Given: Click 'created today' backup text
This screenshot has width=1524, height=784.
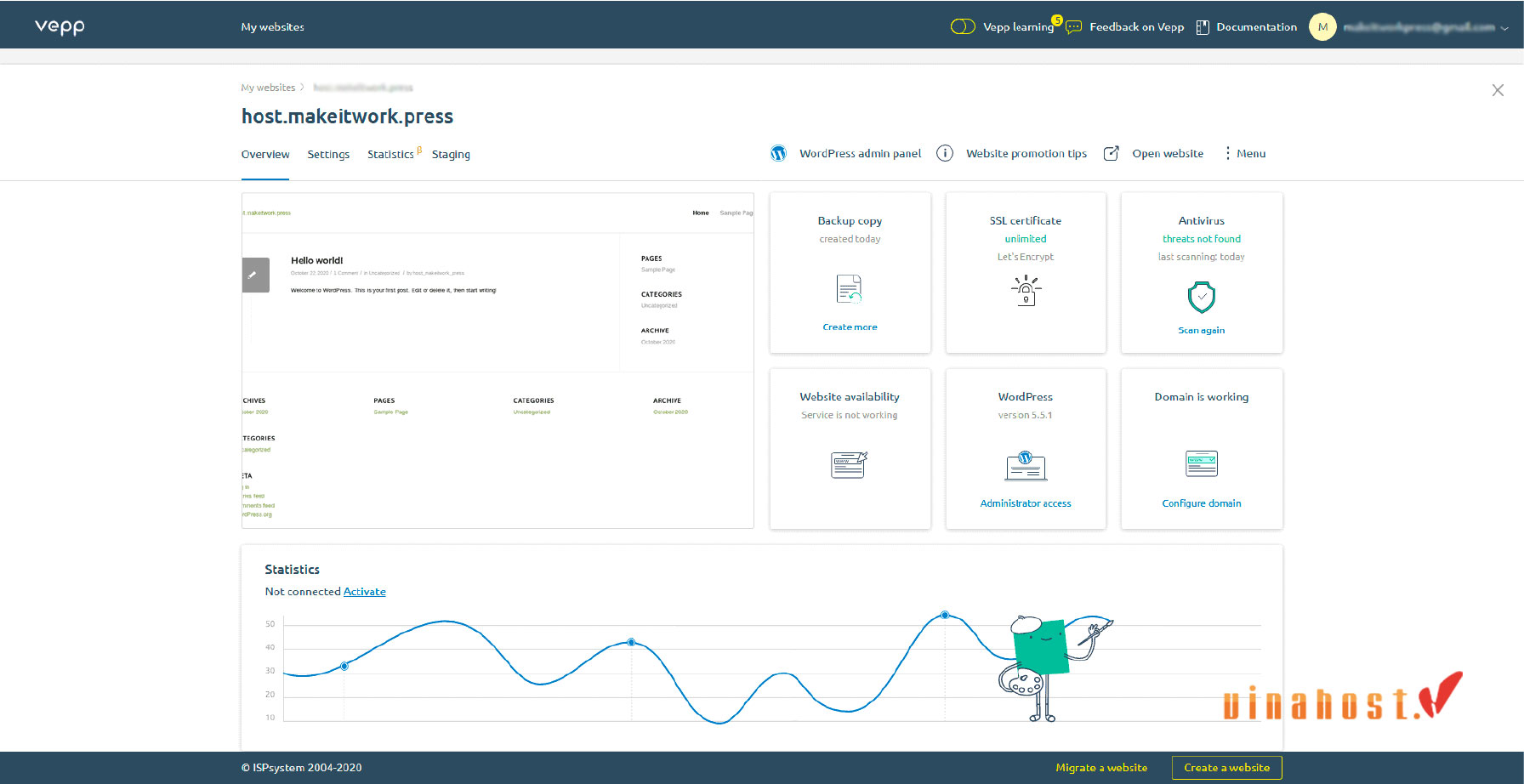Looking at the screenshot, I should (x=850, y=239).
